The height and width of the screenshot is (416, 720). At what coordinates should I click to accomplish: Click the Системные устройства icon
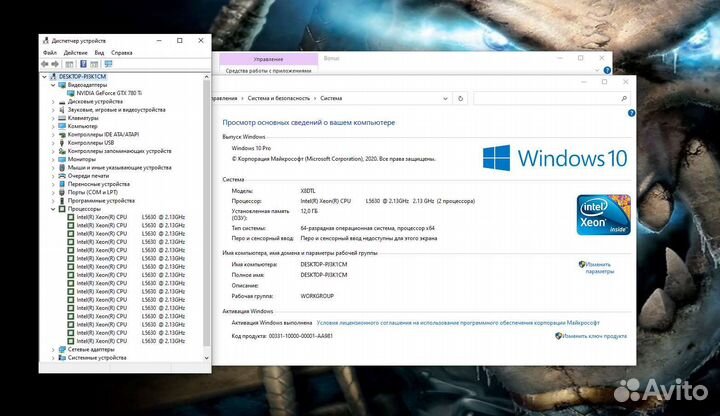pyautogui.click(x=62, y=358)
